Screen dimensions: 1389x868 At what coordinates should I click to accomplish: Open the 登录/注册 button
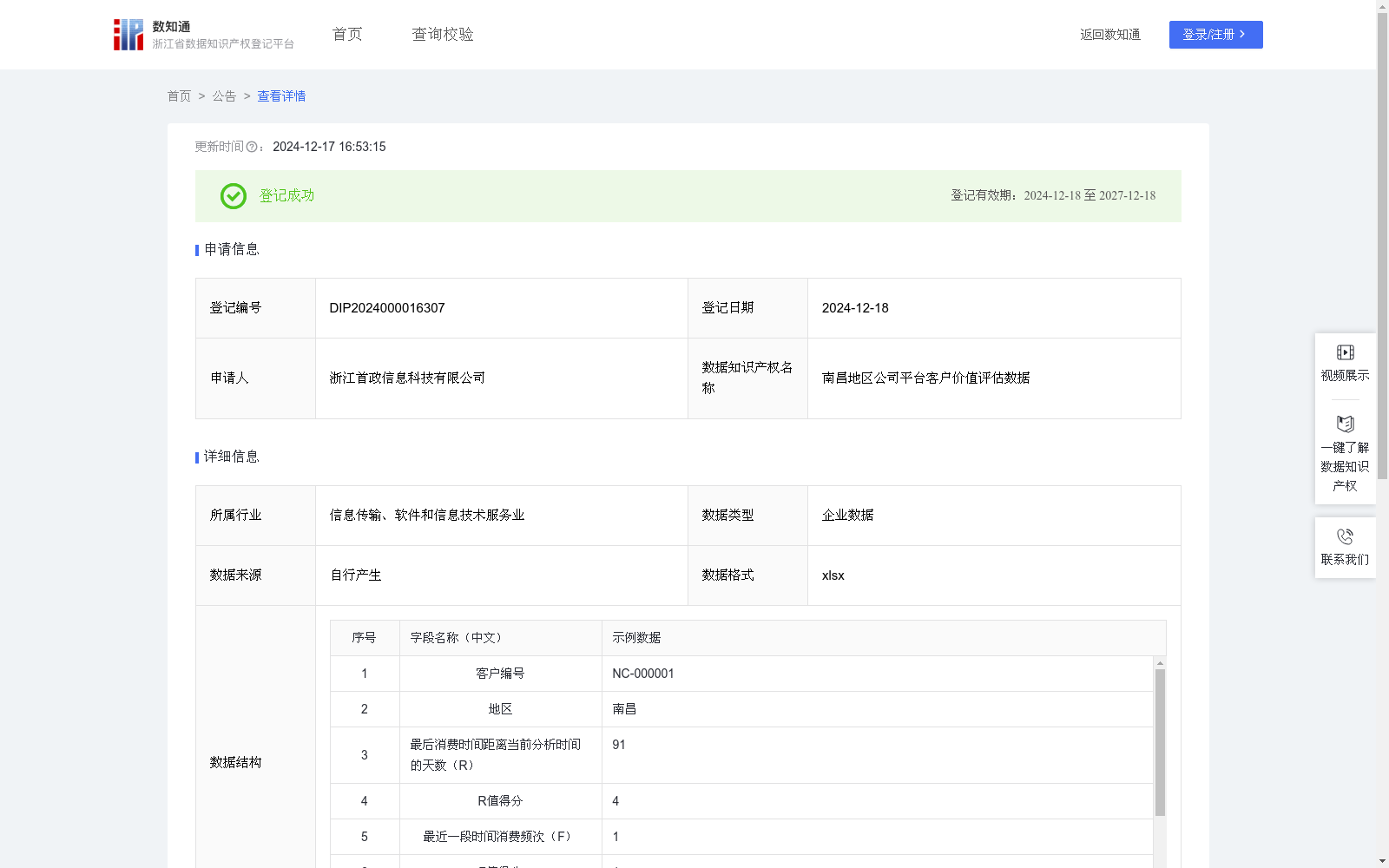pos(1215,35)
